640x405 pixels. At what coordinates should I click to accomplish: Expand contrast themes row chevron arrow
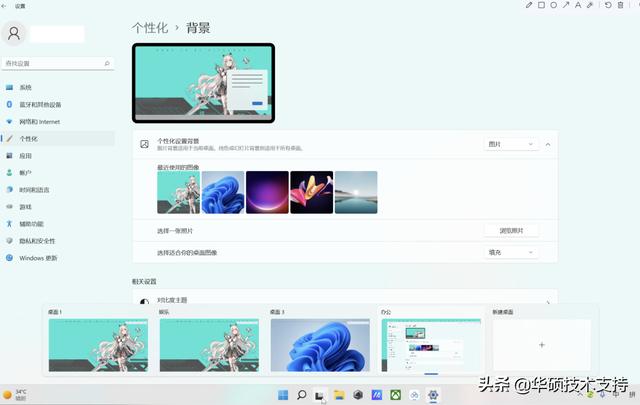pos(548,302)
